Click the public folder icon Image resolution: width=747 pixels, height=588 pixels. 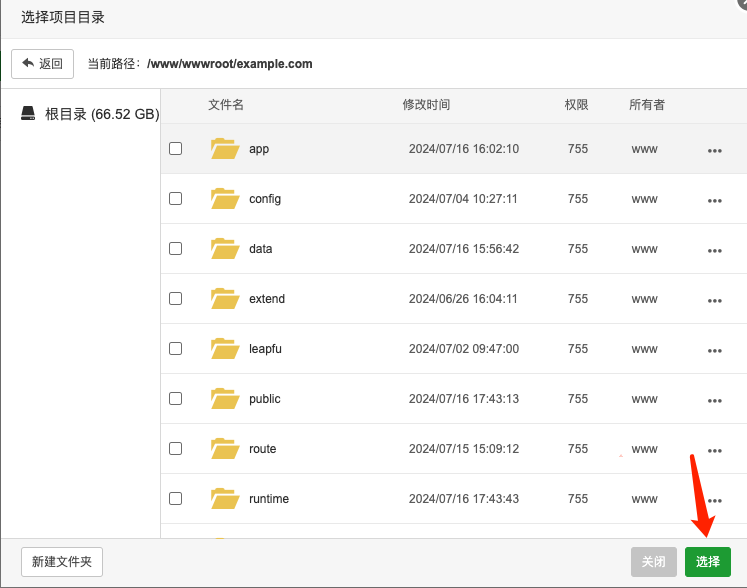pos(225,399)
